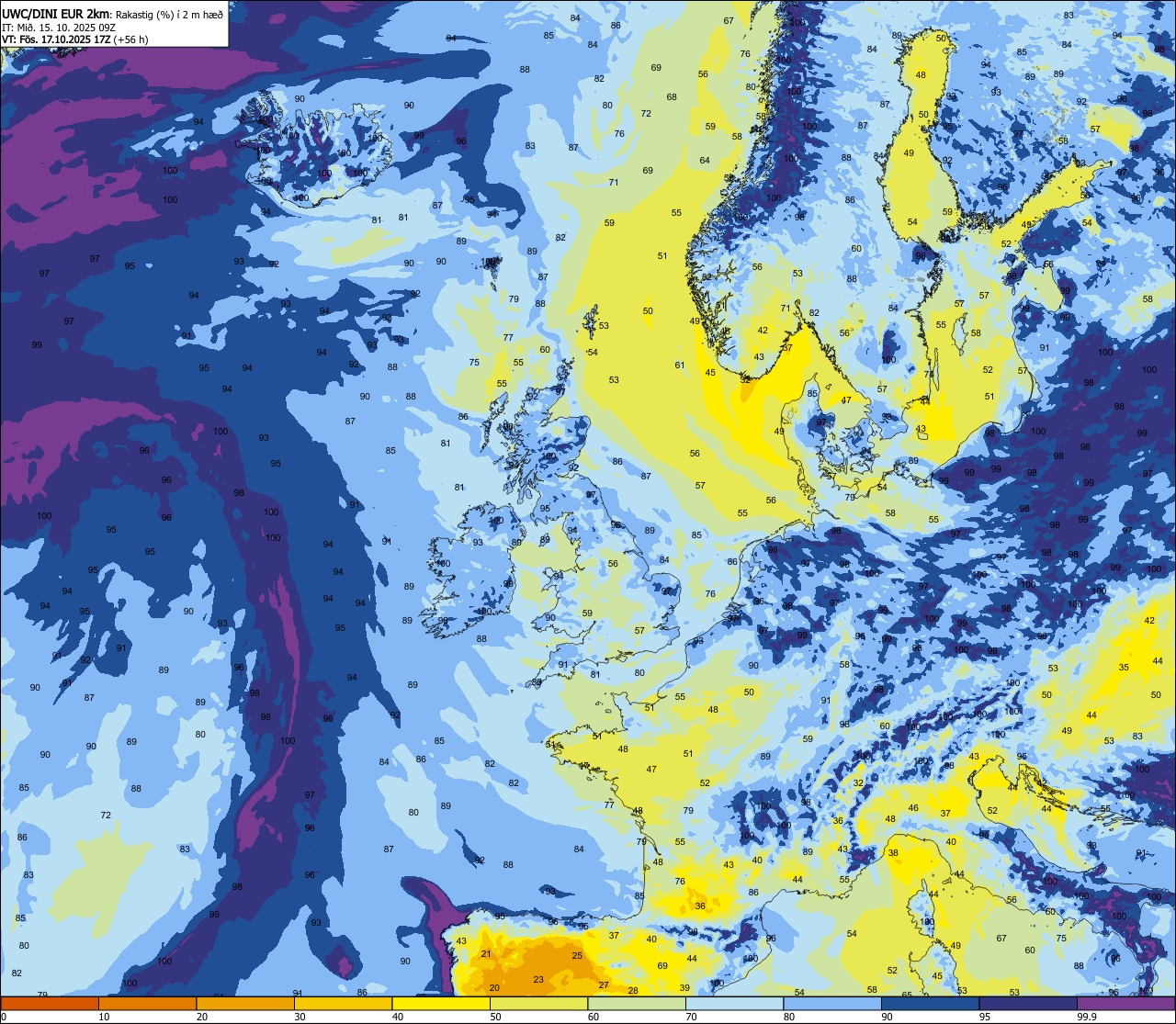Click the IT: Mið. 15. 10. 2025 09Z line
Viewport: 1176px width, 1024px height.
point(59,28)
